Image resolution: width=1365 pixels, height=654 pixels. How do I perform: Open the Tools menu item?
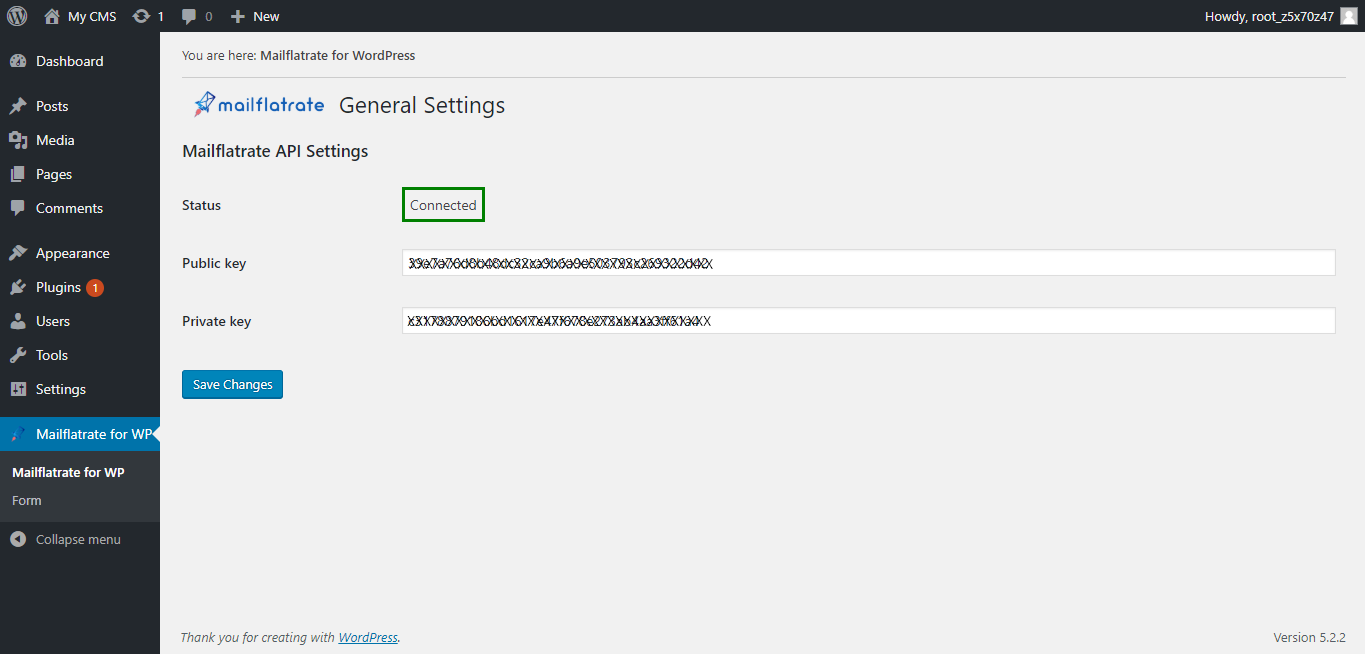tap(52, 355)
